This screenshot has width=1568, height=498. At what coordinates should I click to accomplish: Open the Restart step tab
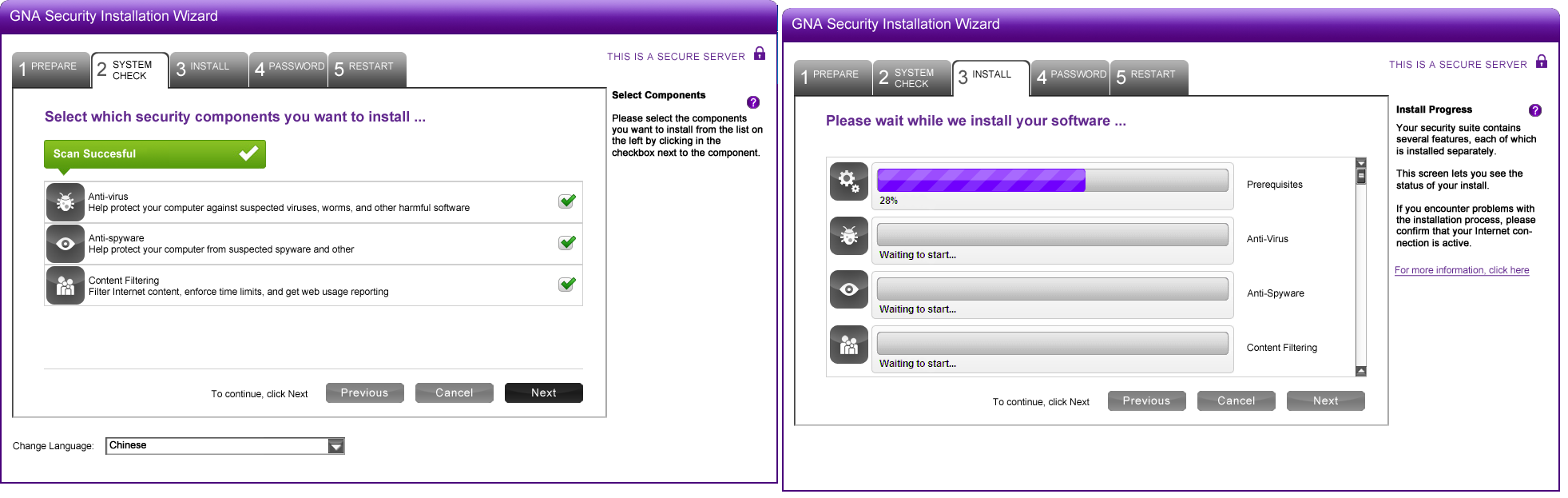click(x=367, y=70)
